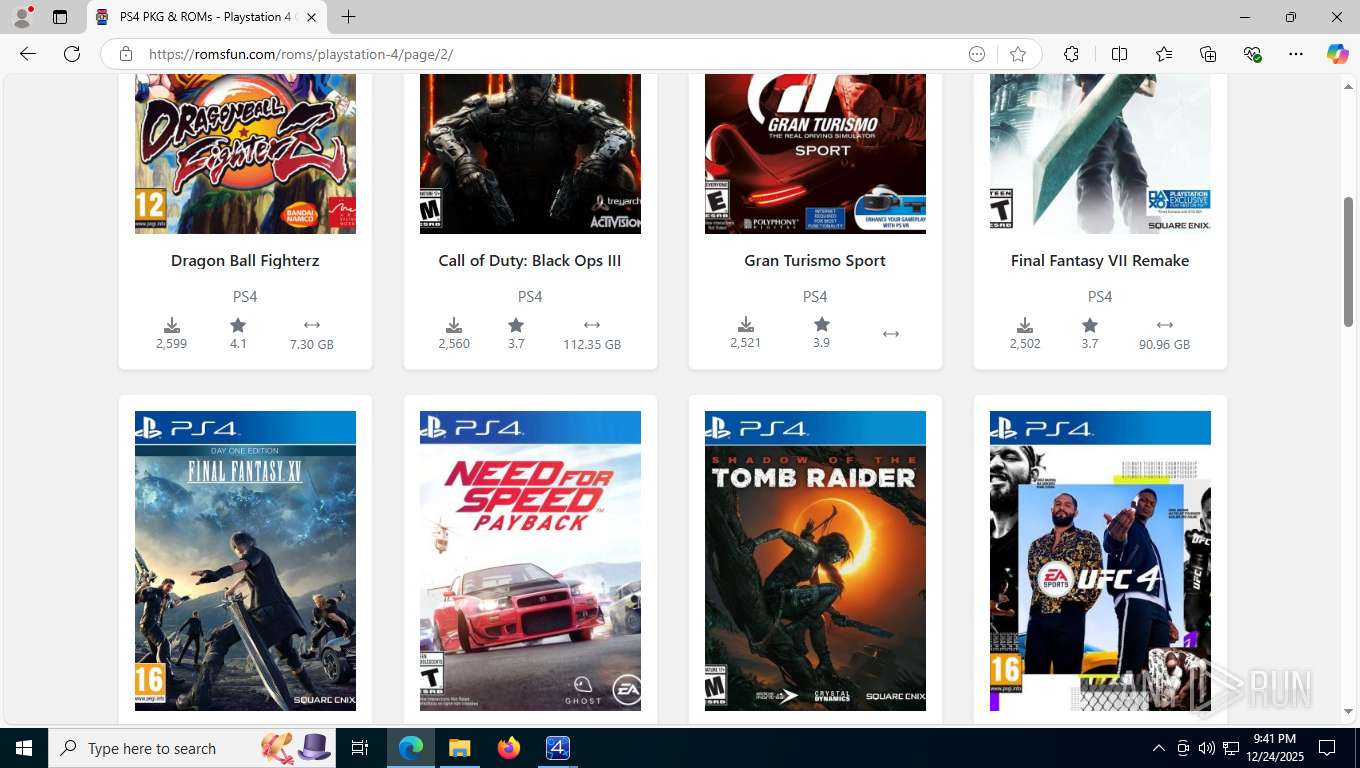Image resolution: width=1360 pixels, height=768 pixels.
Task: Open Settings and more menu
Action: [x=1296, y=54]
